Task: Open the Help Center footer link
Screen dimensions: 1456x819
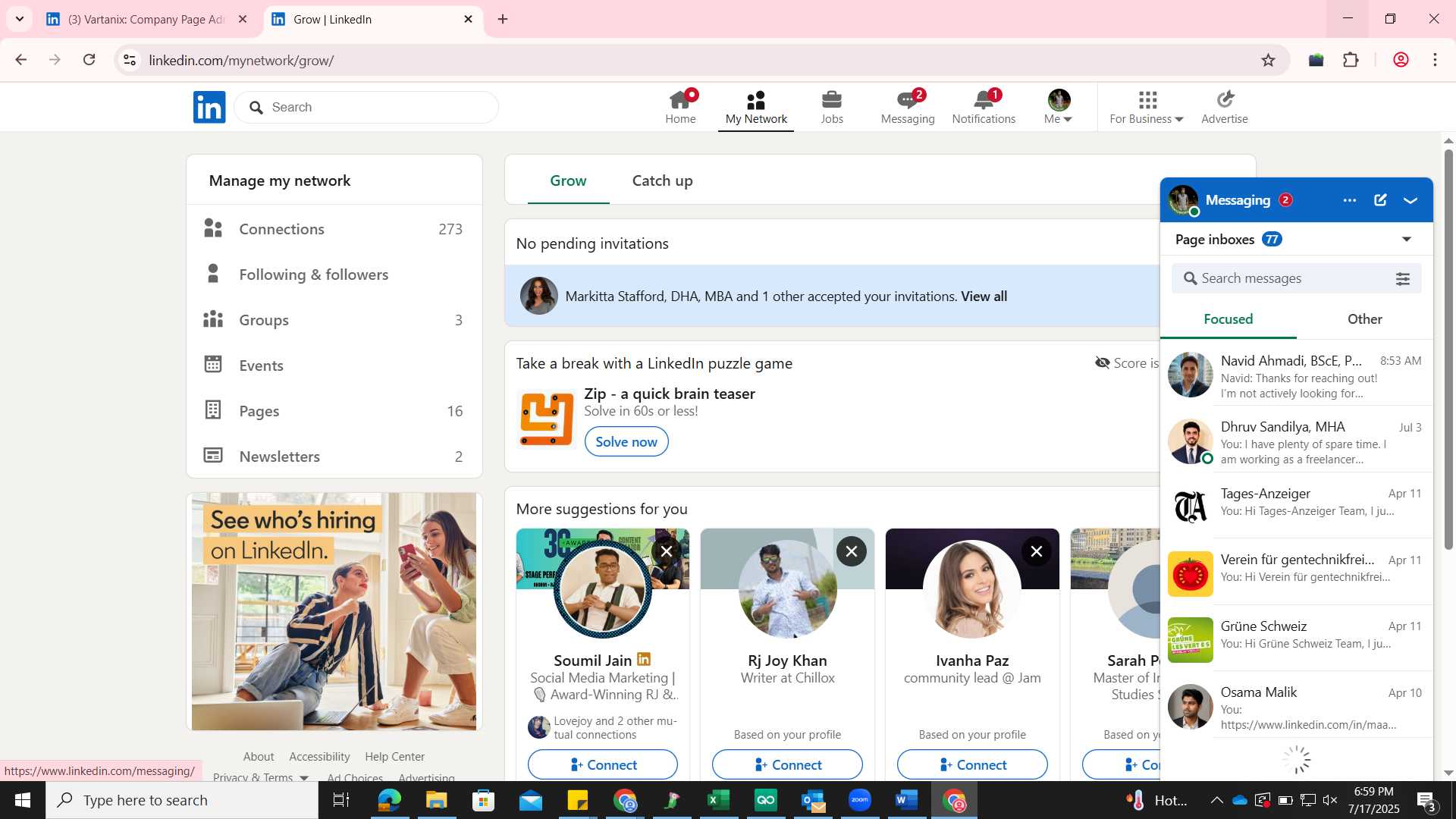Action: [x=394, y=757]
